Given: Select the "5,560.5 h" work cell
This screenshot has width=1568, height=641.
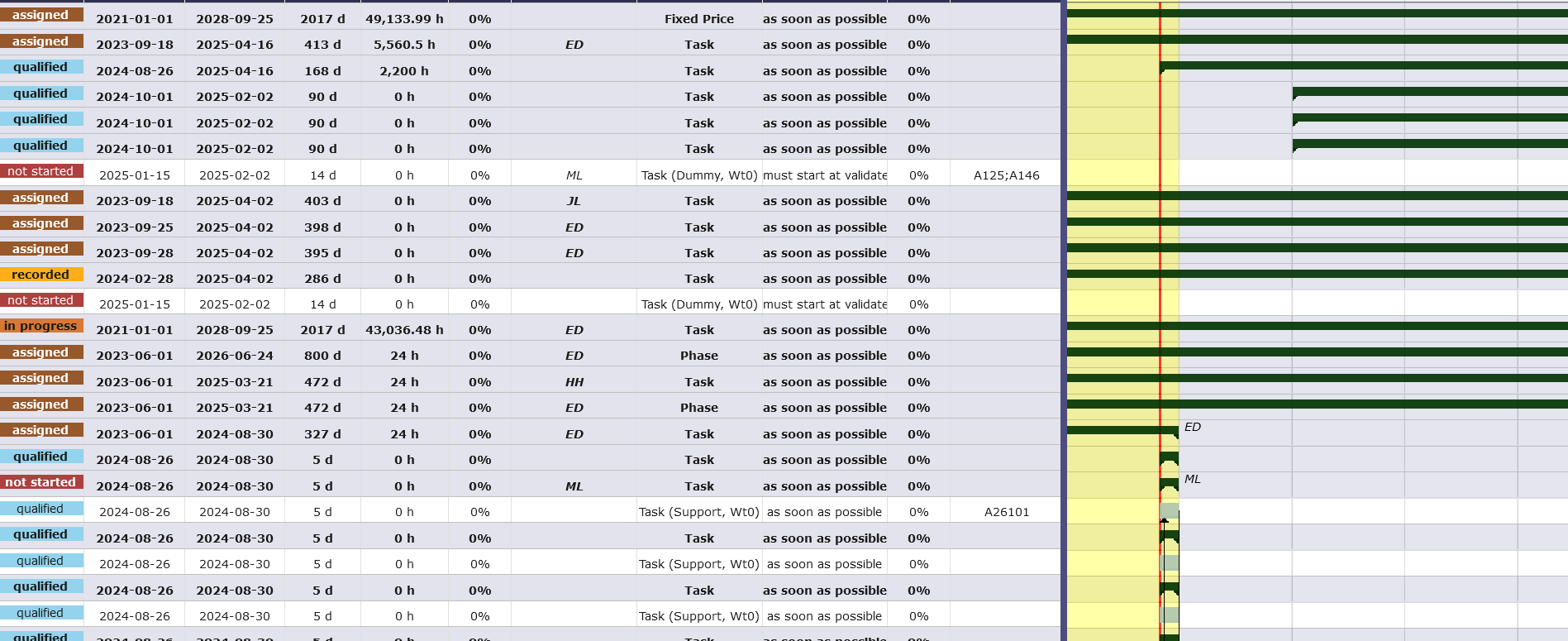Looking at the screenshot, I should pyautogui.click(x=403, y=45).
